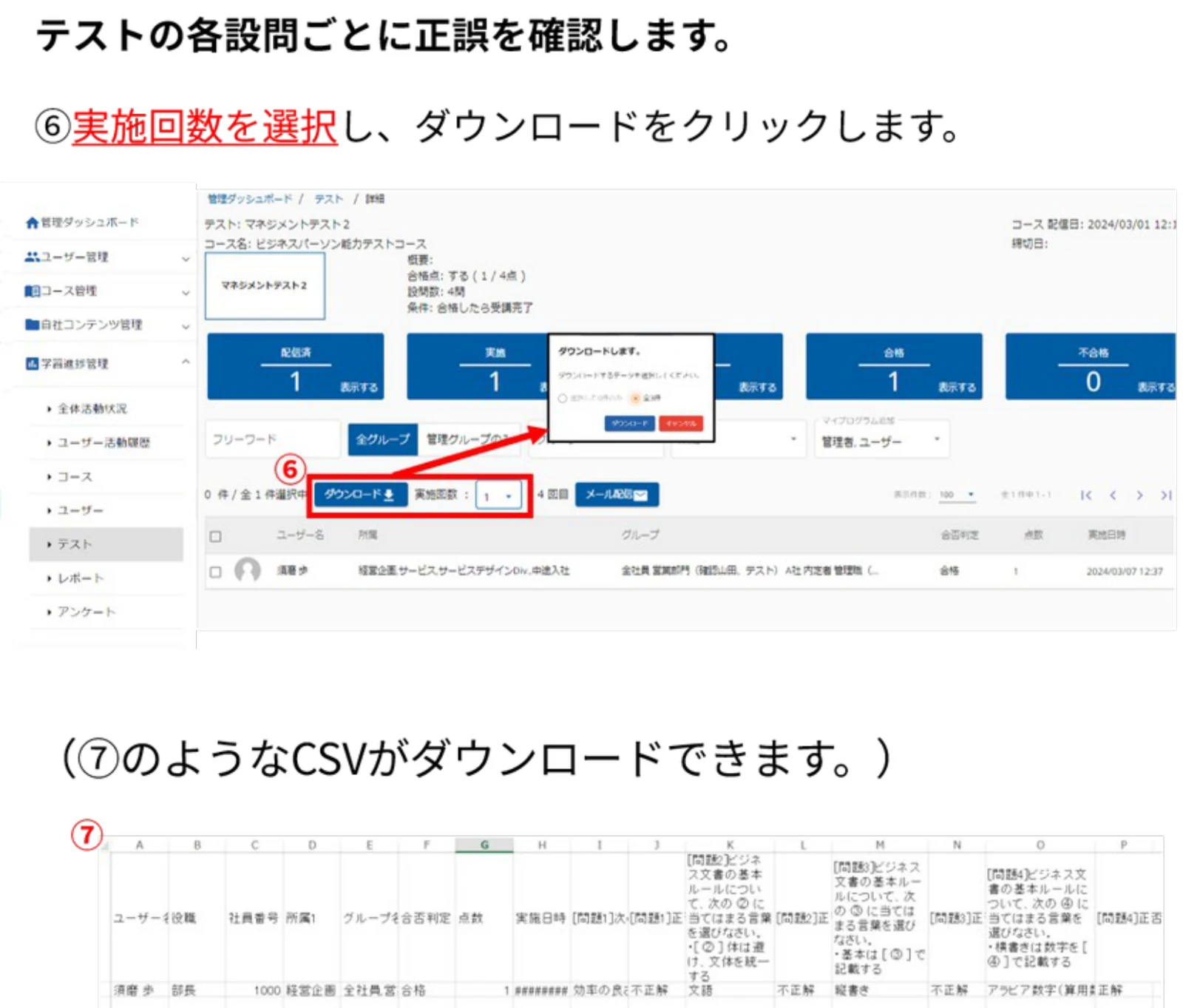The width and height of the screenshot is (1183, 1008).
Task: Select the 全グループ tab
Action: point(383,439)
